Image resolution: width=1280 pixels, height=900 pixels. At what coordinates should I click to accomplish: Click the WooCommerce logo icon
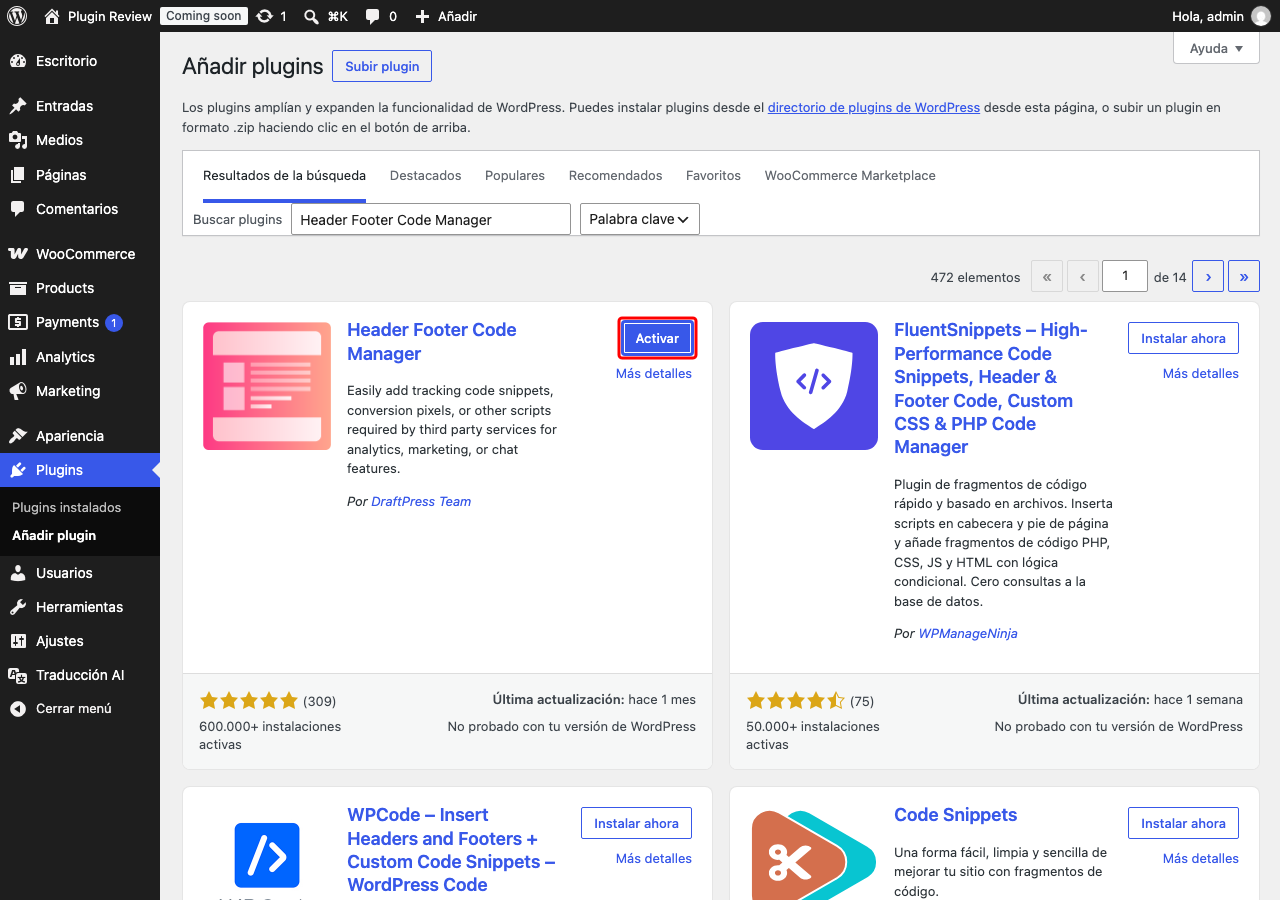point(18,254)
